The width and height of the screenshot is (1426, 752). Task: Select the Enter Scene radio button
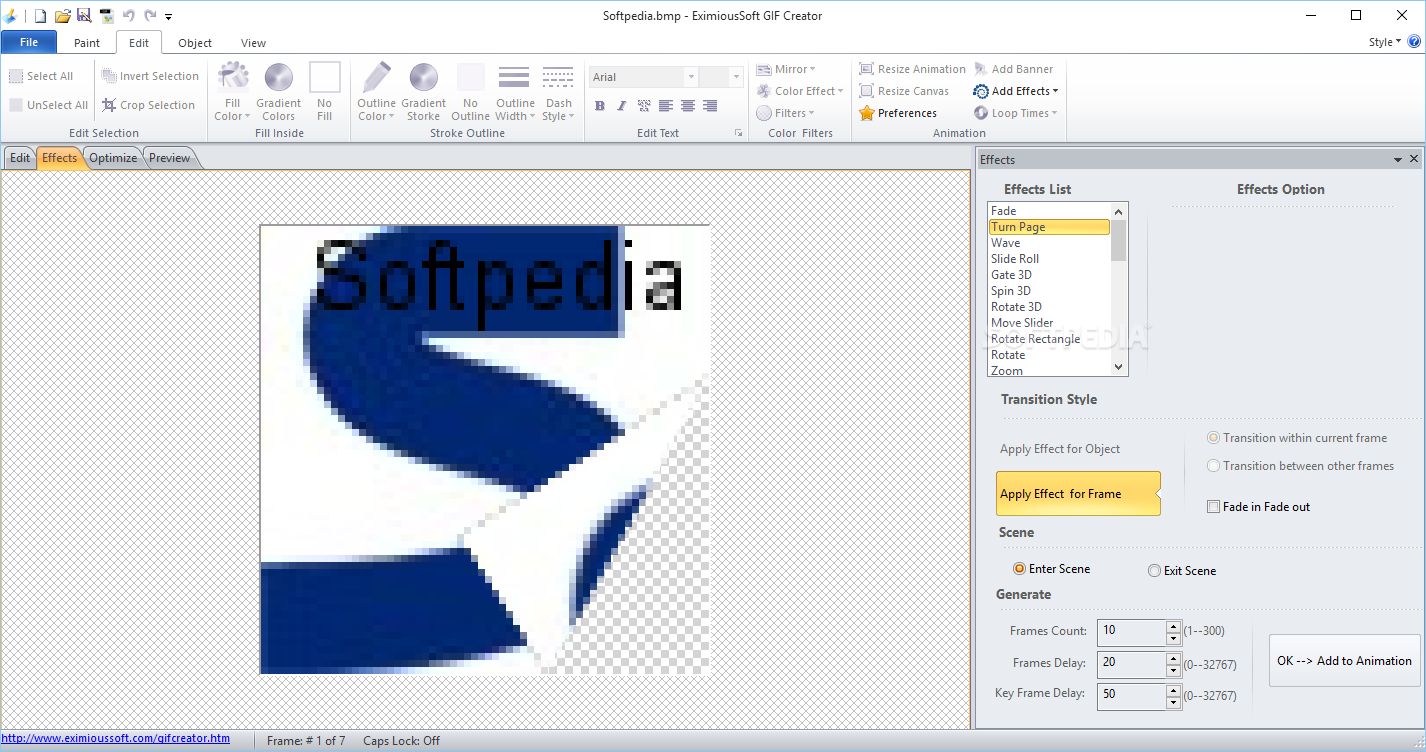click(x=1019, y=569)
